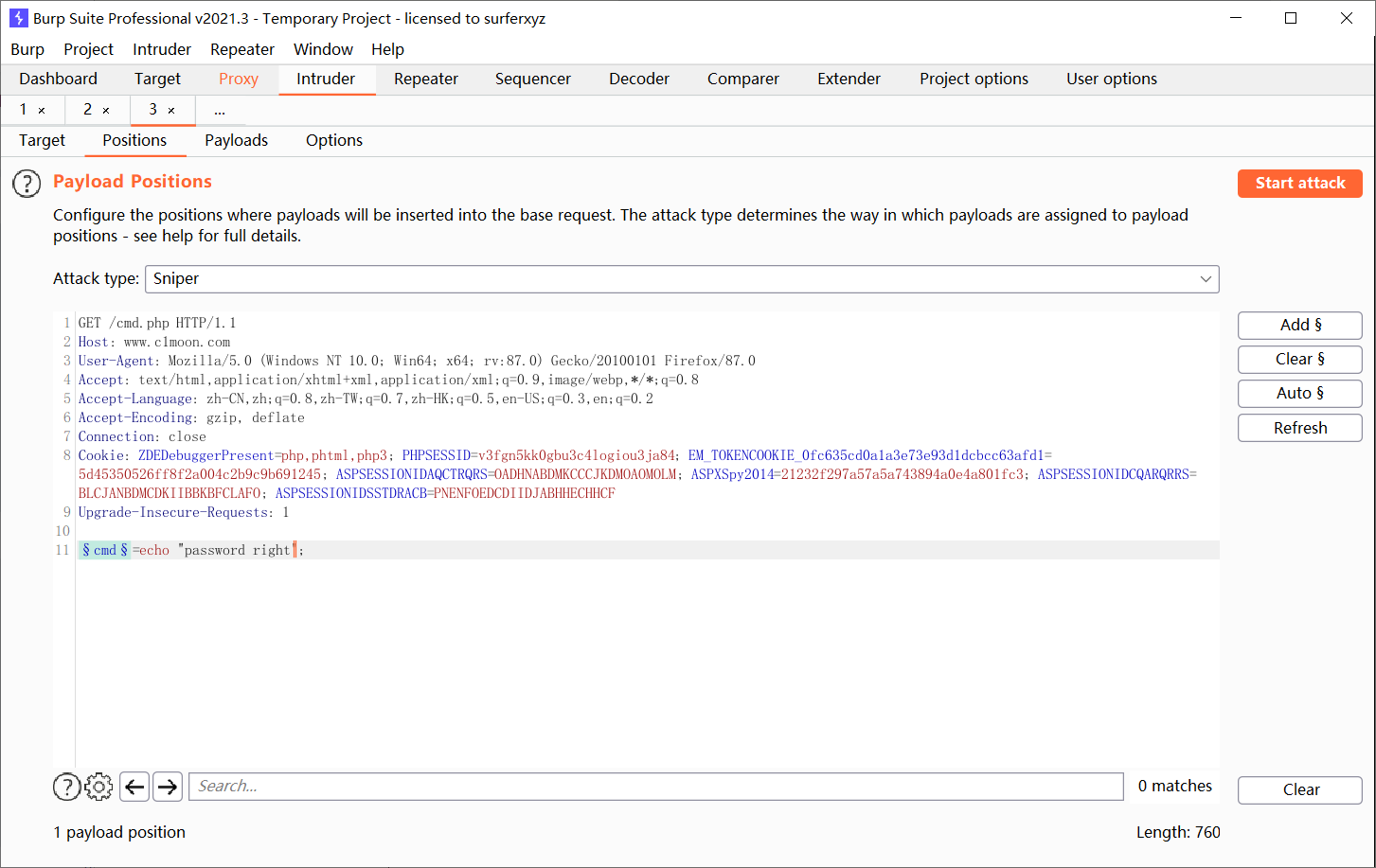Close Intruder attack tab 3
1376x868 pixels.
171,111
